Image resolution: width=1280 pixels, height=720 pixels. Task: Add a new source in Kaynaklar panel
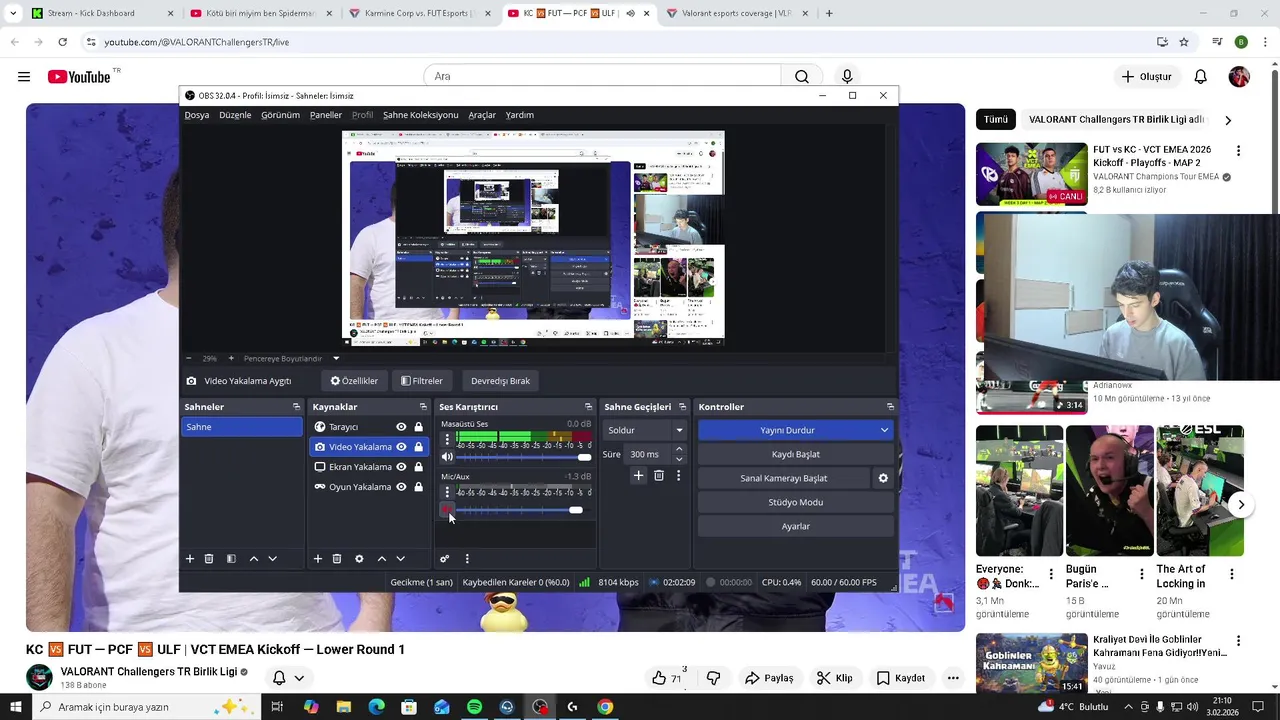318,559
